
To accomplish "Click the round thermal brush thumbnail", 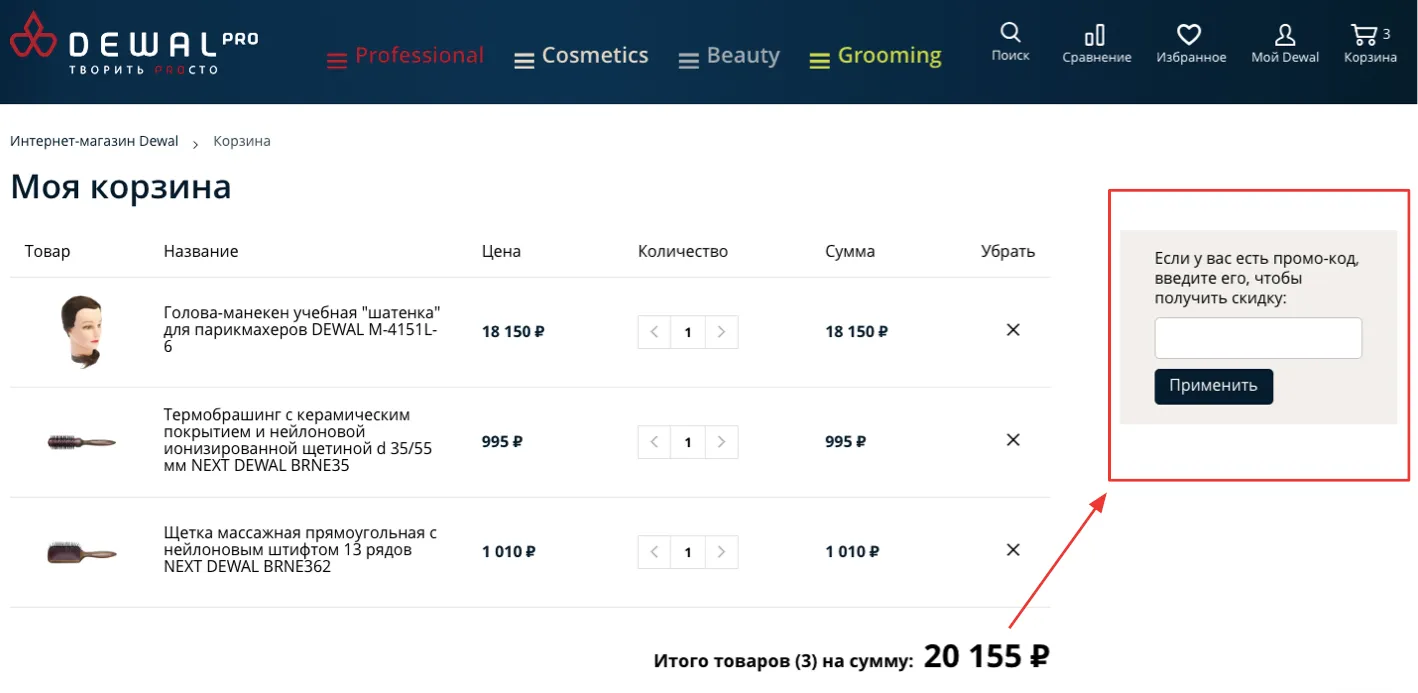I will point(82,442).
